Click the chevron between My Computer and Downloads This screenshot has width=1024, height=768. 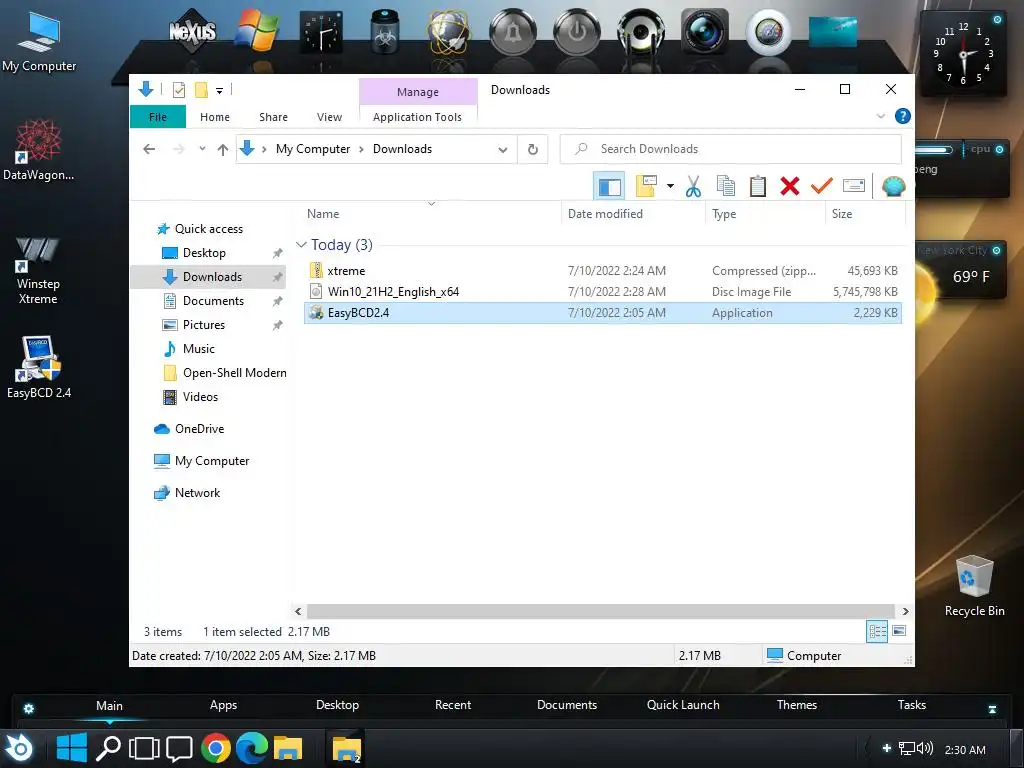[x=361, y=150]
